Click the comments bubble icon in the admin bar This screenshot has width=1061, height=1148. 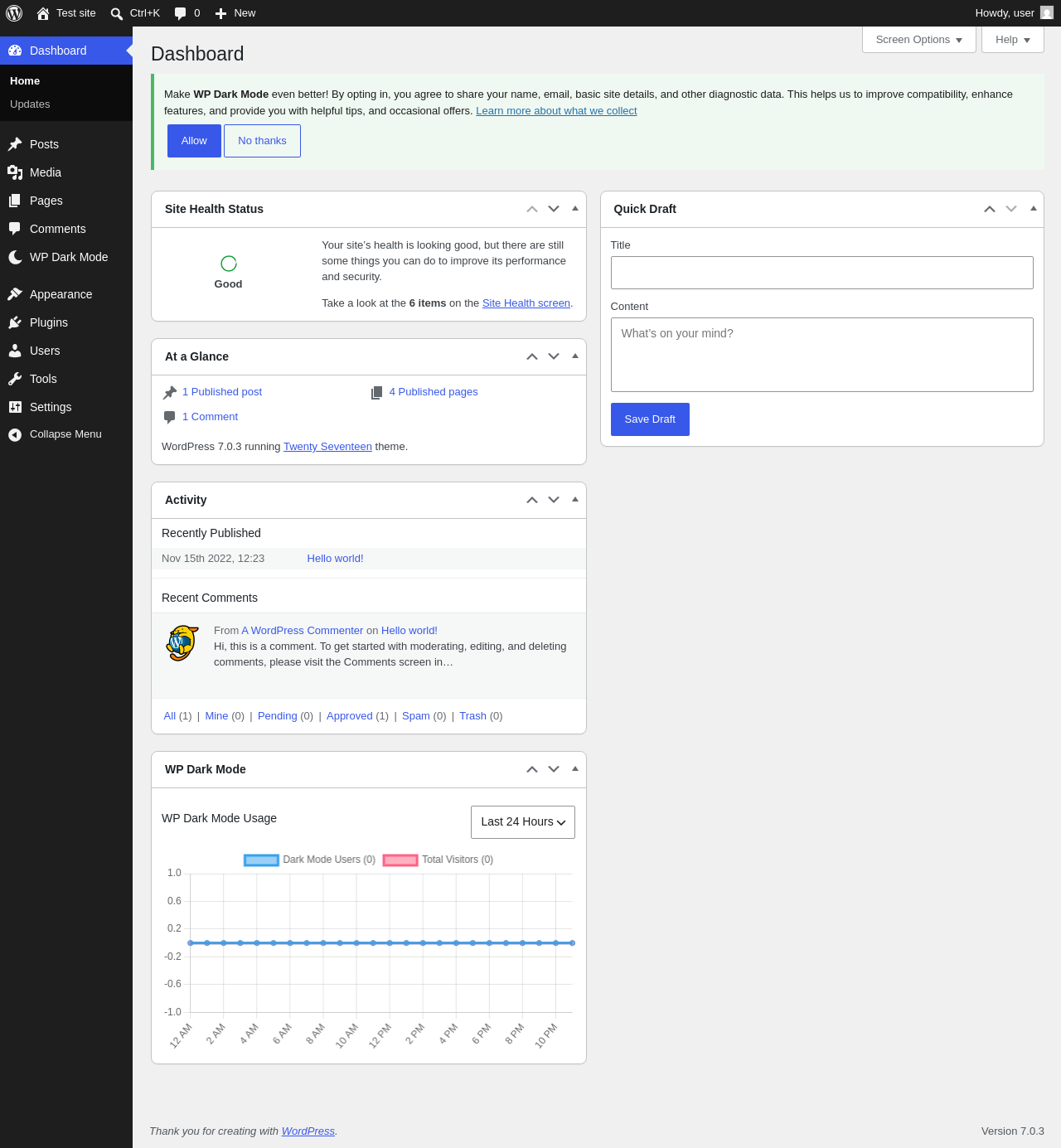point(180,13)
